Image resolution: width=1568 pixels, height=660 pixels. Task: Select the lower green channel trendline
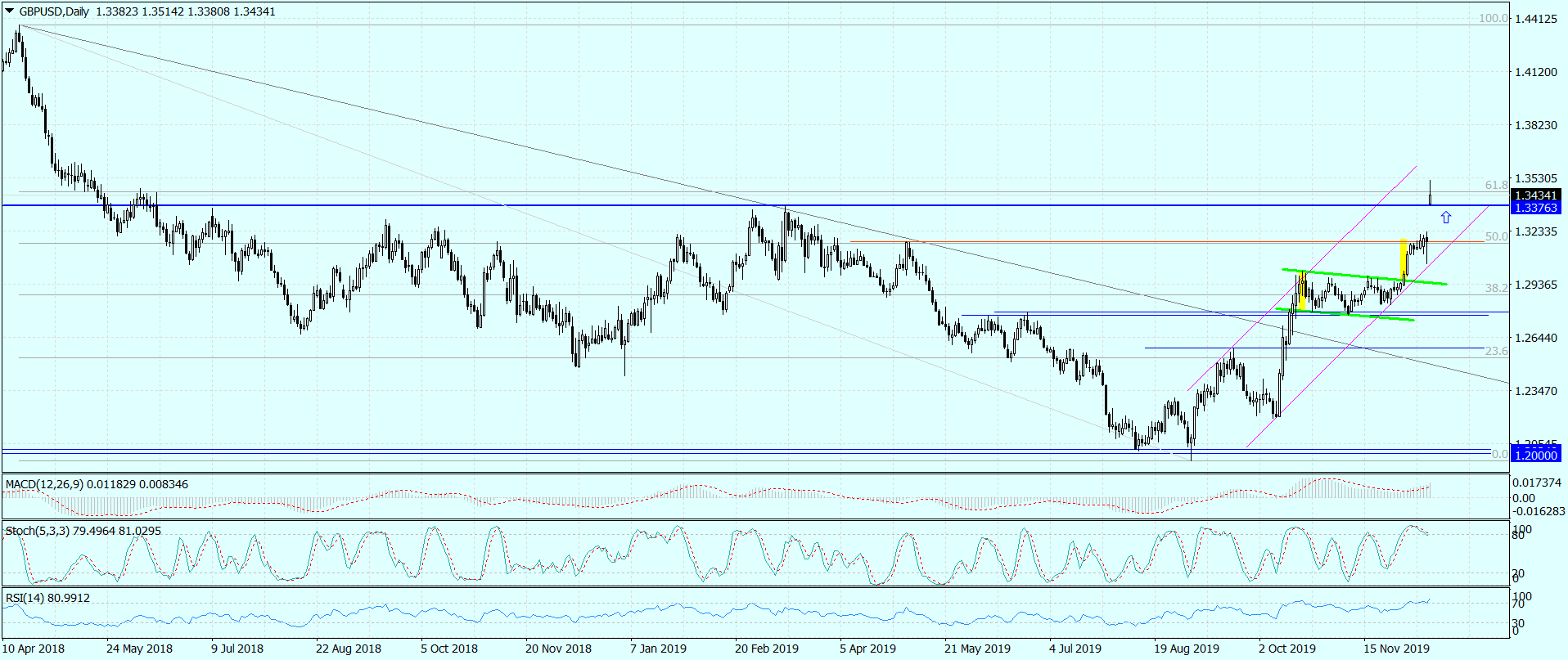tap(1345, 314)
